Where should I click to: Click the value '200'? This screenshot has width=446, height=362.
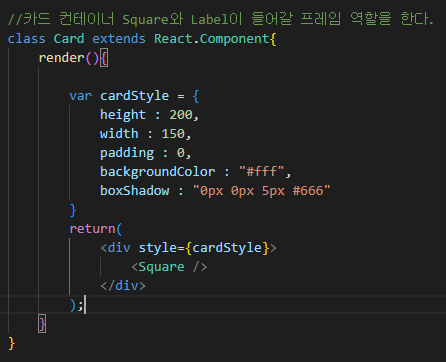181,115
